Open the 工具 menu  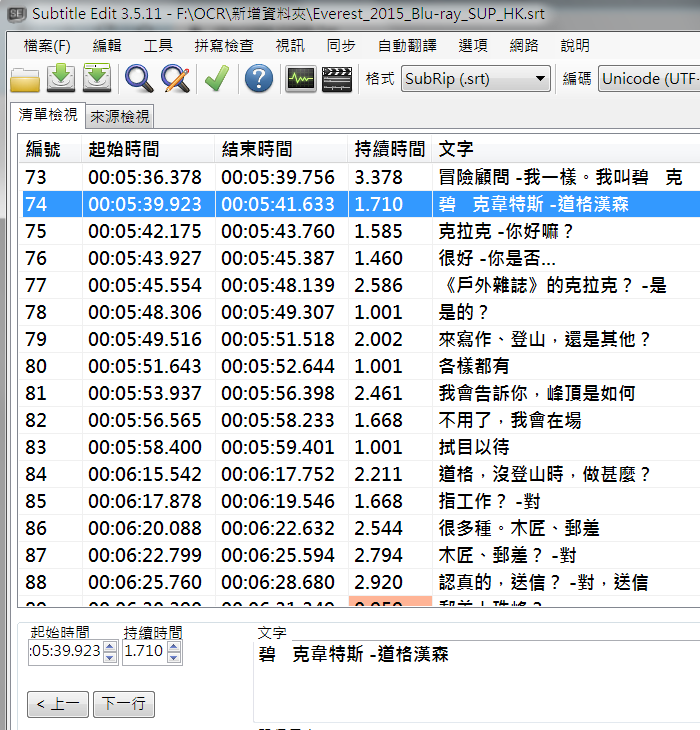pos(158,46)
